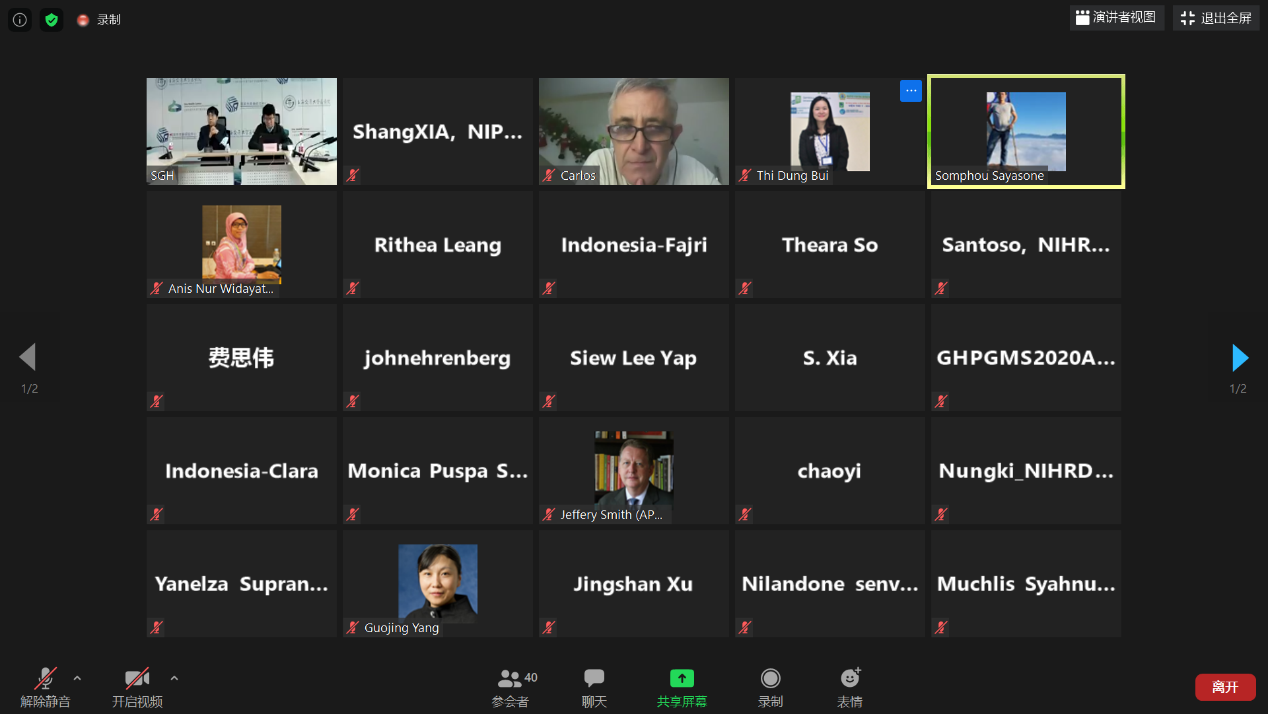The height and width of the screenshot is (714, 1268).
Task: Click the record button (录制) in toolbar
Action: [x=770, y=687]
